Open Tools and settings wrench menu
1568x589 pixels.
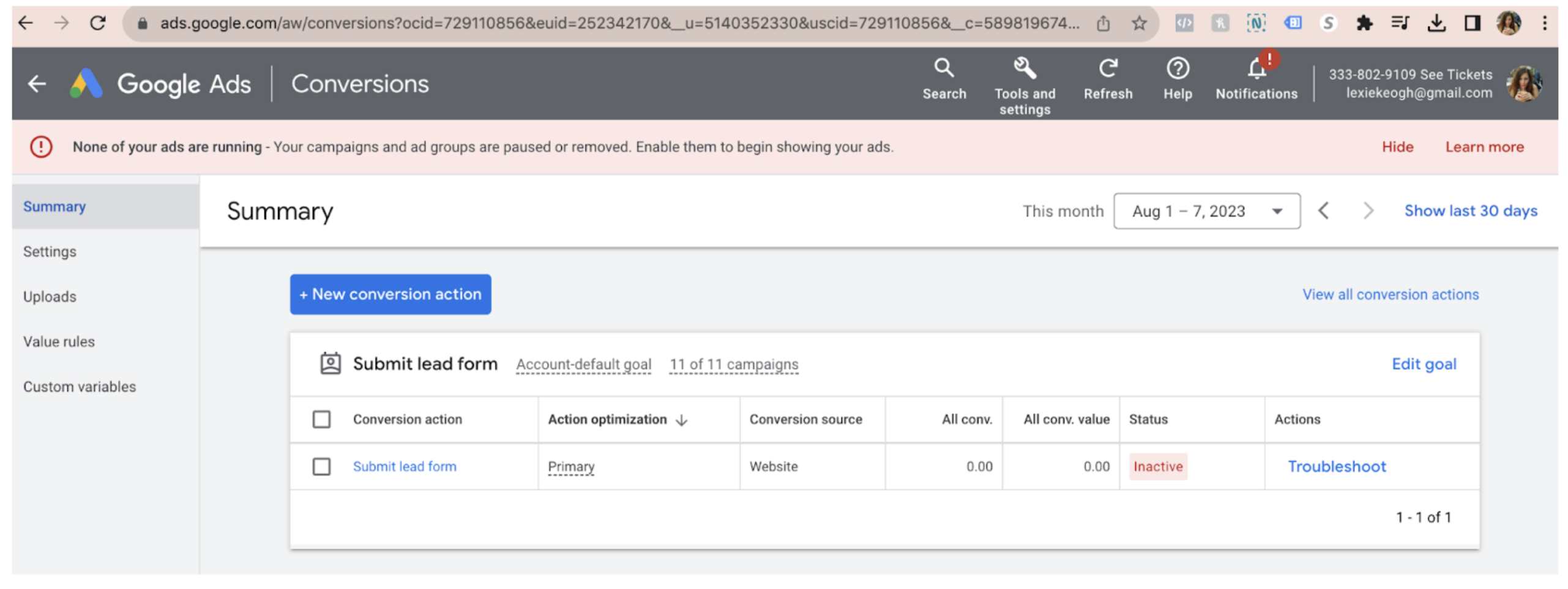1024,86
